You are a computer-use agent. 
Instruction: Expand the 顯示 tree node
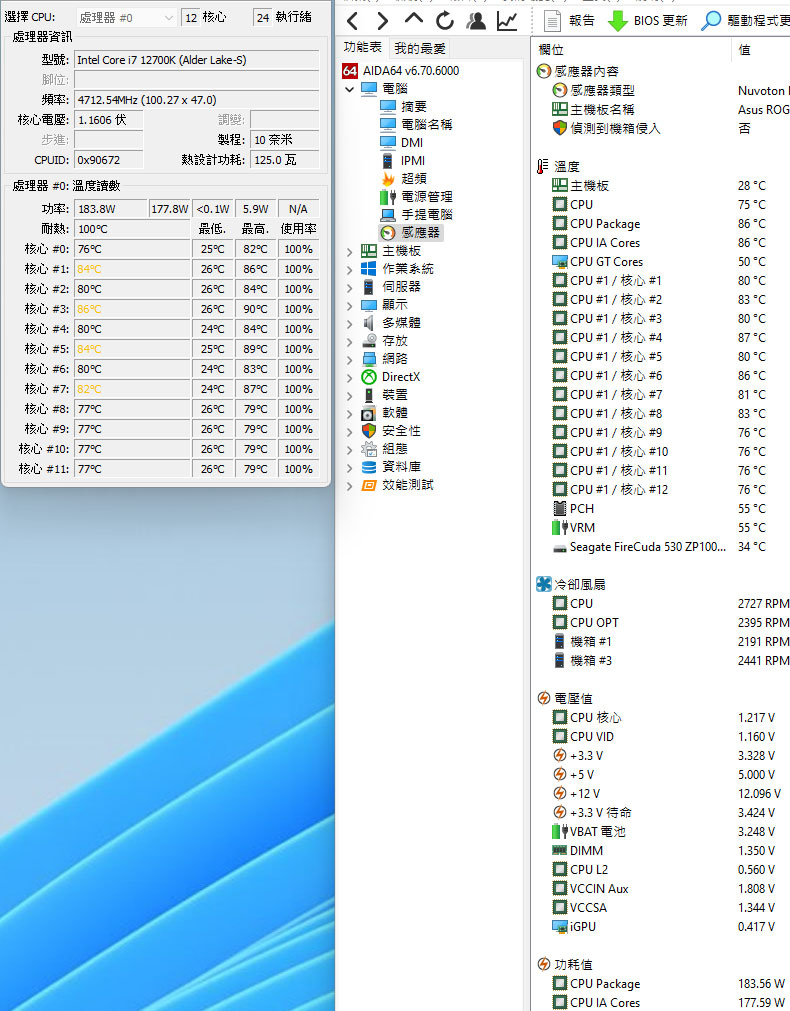coord(350,305)
